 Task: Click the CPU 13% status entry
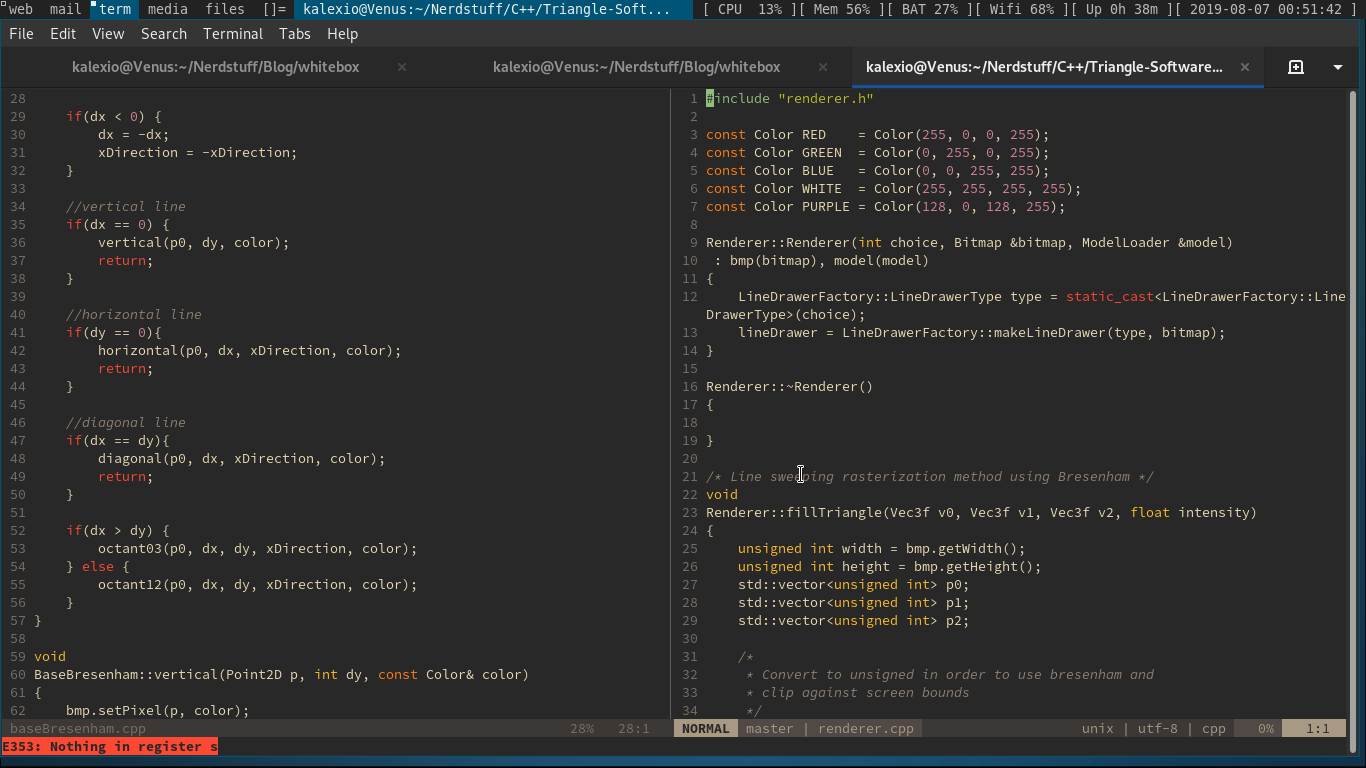tap(748, 9)
